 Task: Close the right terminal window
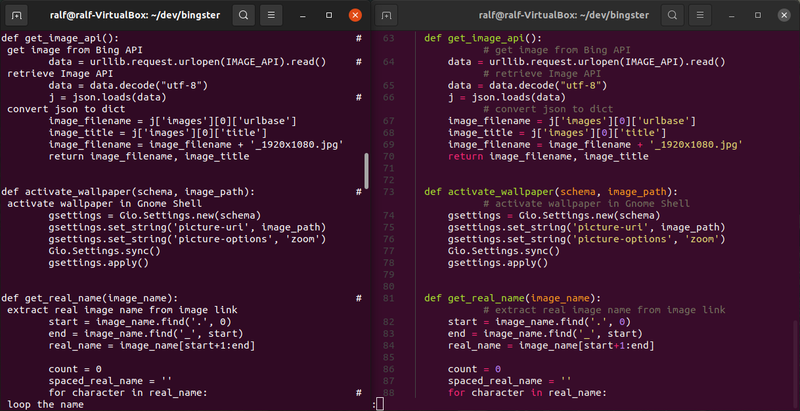coord(784,15)
